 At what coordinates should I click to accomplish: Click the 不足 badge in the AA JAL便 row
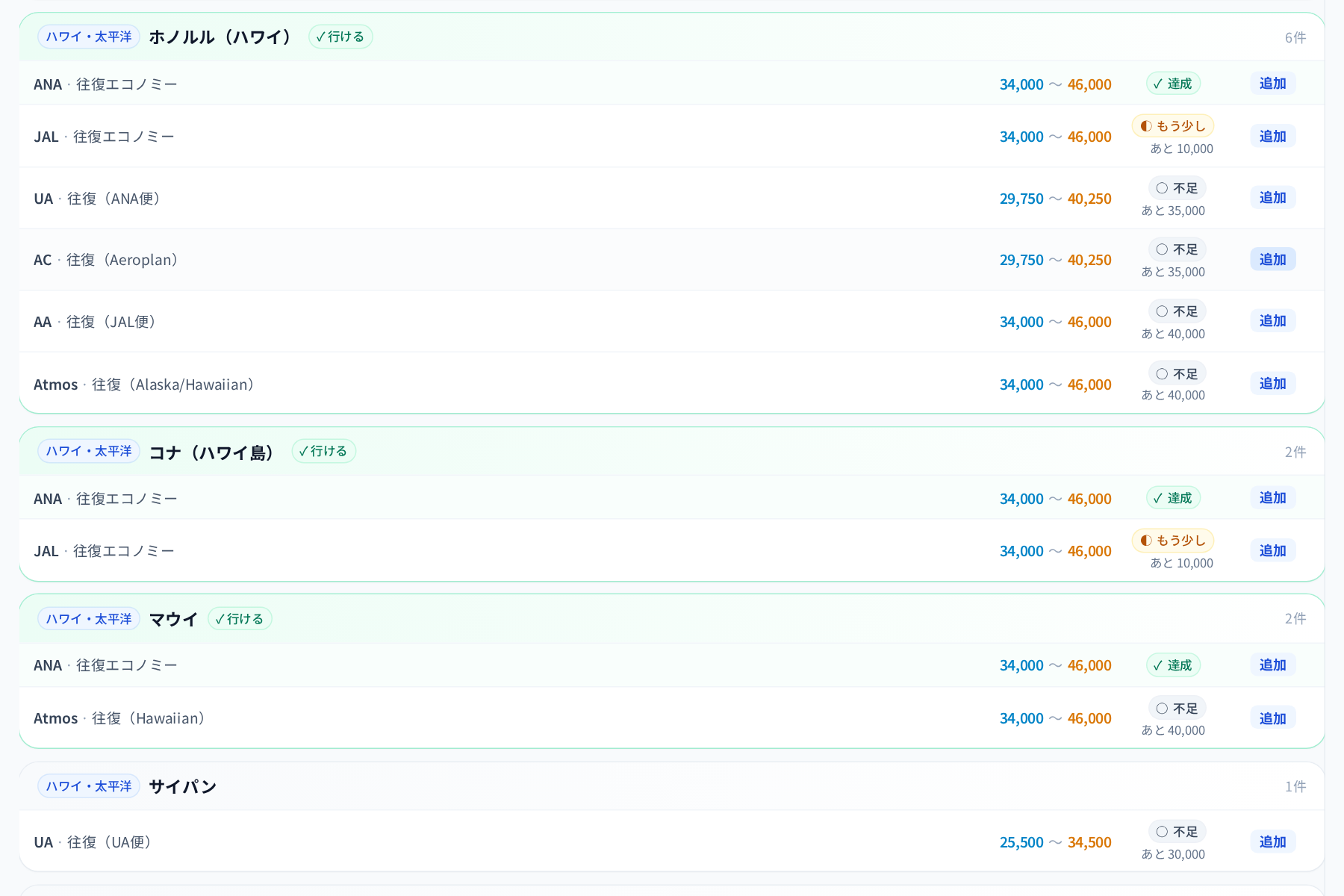[1177, 311]
